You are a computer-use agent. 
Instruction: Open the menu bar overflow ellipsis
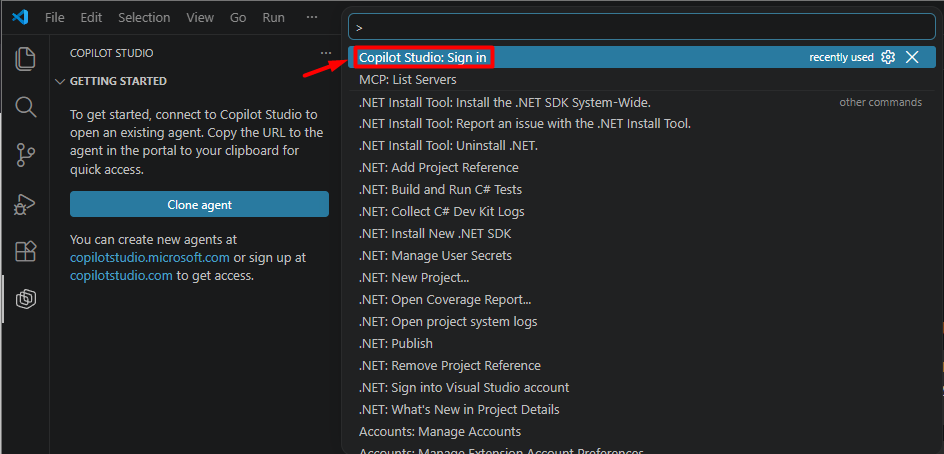coord(312,17)
